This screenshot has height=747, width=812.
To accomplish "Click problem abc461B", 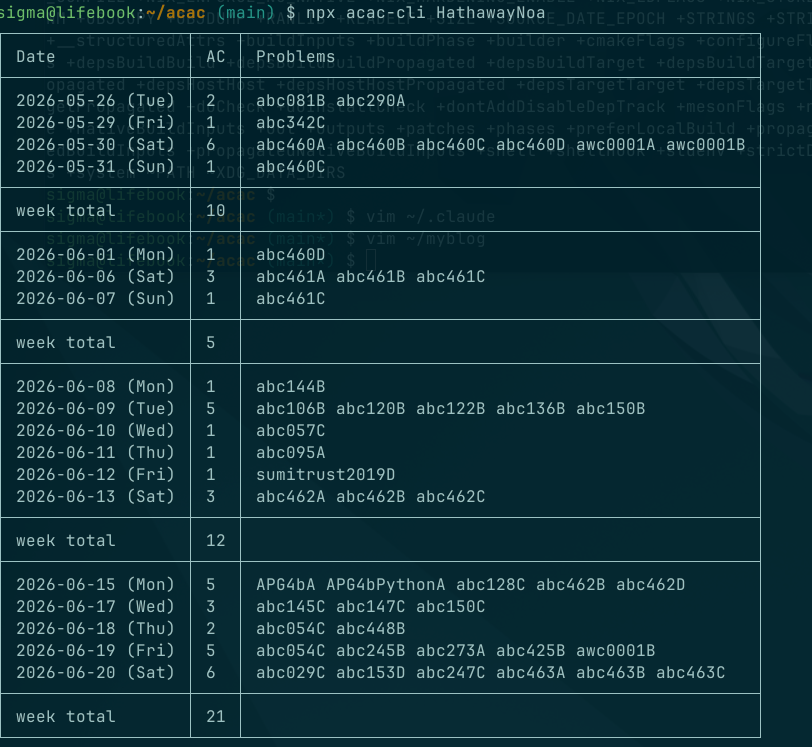I will tap(371, 277).
